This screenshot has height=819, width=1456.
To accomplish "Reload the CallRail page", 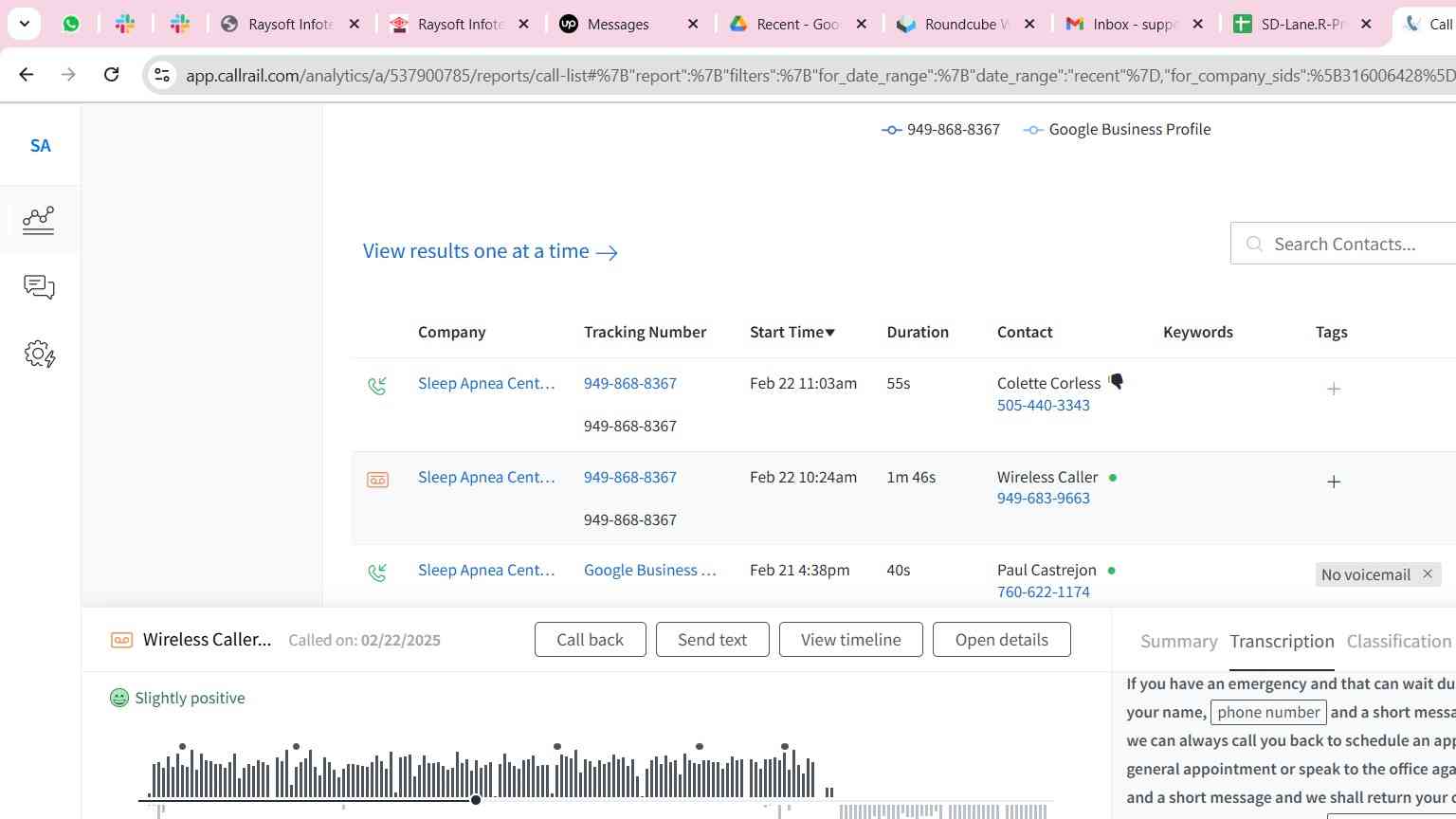I will click(111, 74).
